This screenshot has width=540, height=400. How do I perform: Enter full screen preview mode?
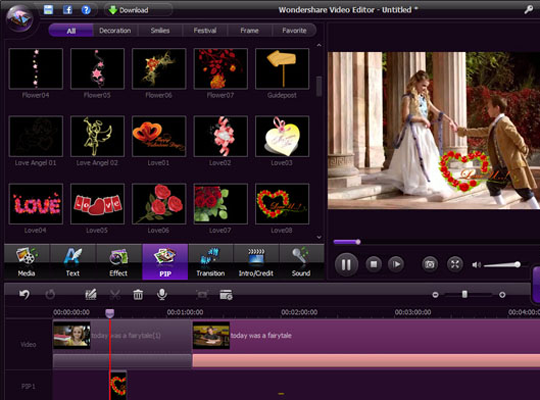pos(455,264)
